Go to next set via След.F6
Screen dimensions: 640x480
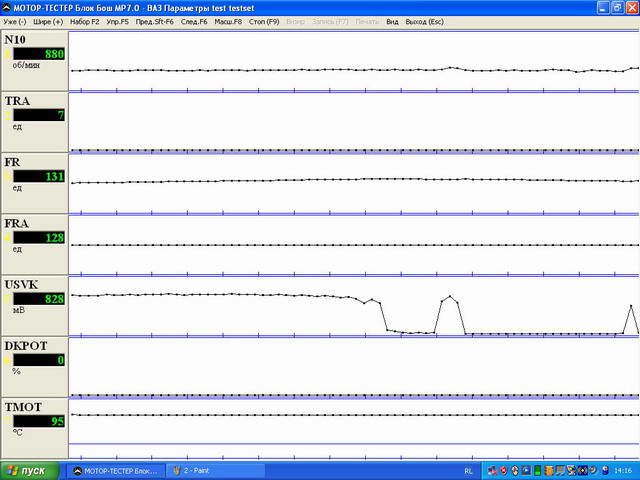tap(194, 22)
